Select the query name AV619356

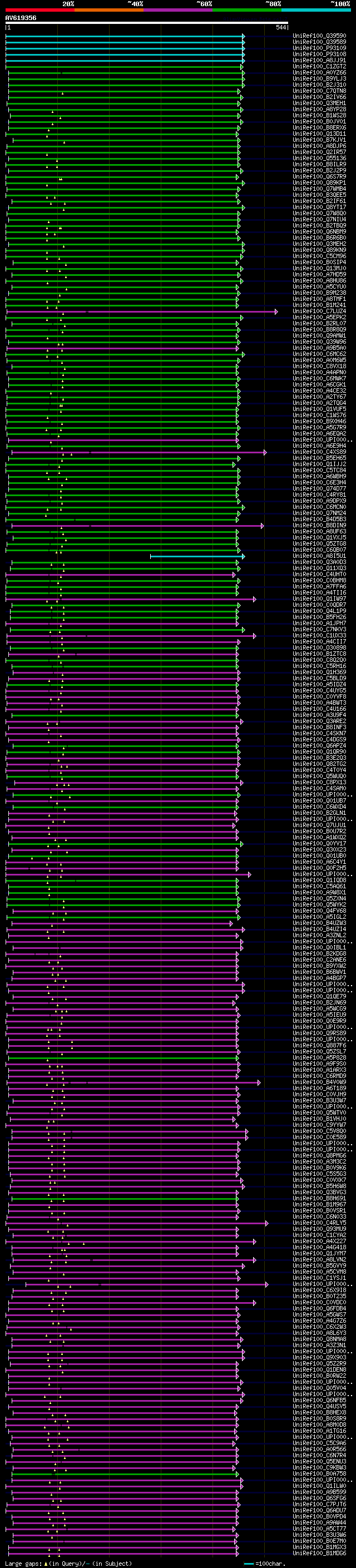(21, 18)
